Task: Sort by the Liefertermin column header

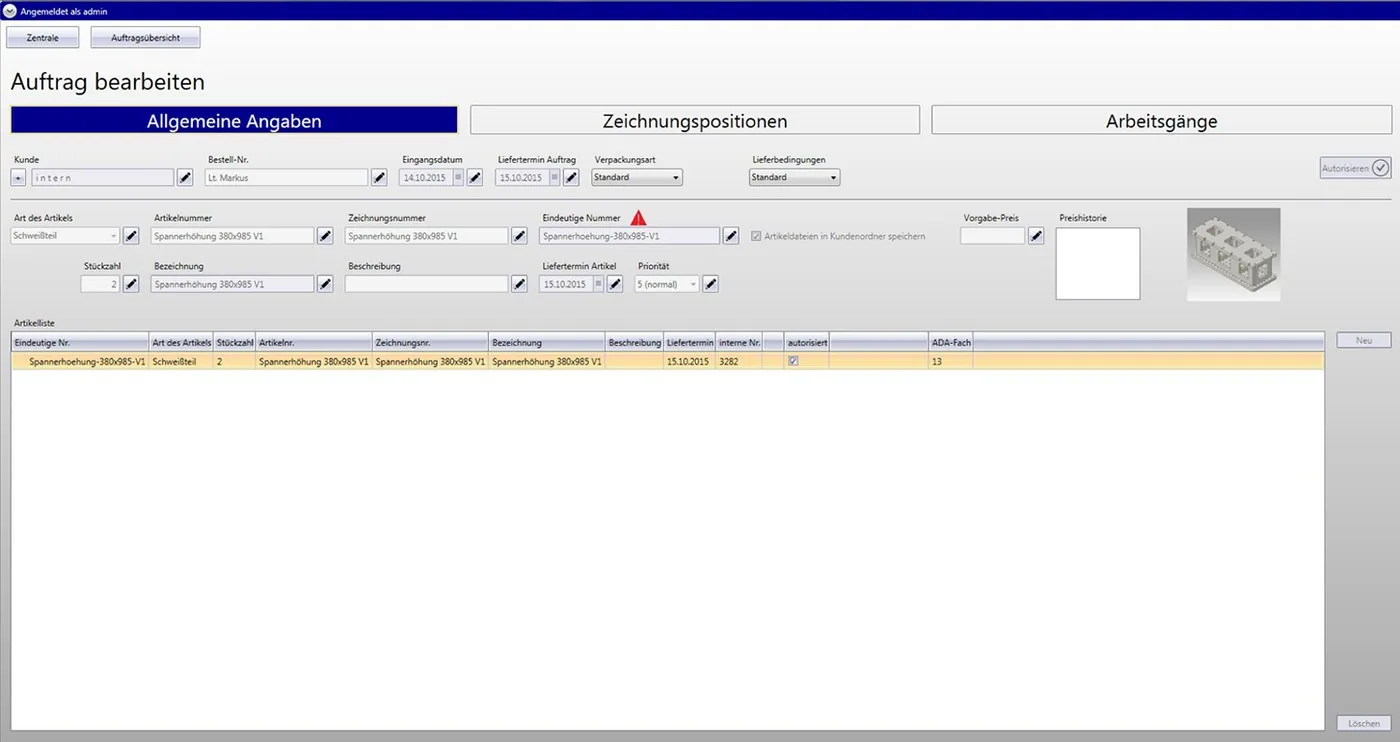Action: tap(689, 342)
